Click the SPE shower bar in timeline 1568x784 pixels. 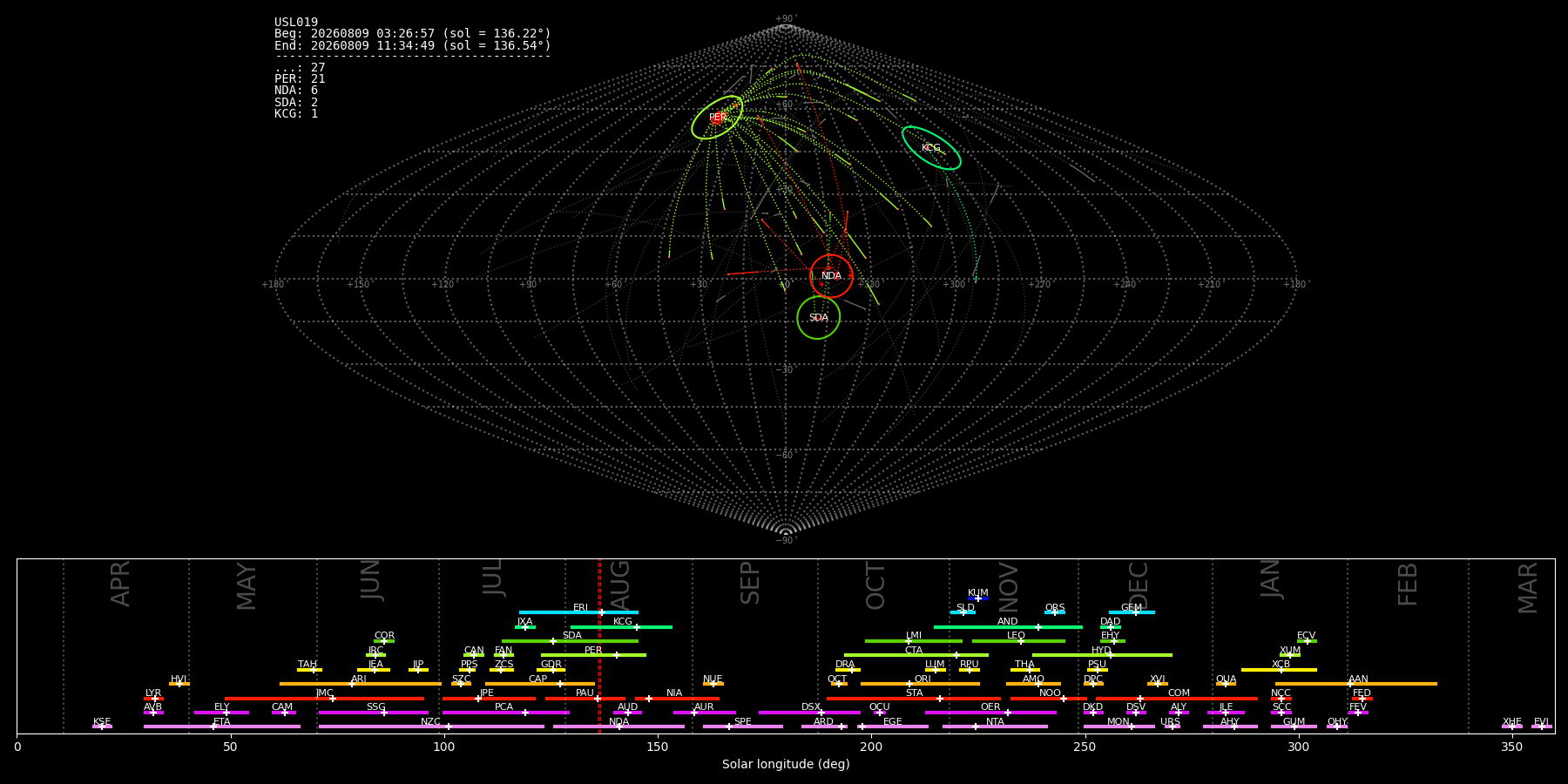tap(742, 727)
